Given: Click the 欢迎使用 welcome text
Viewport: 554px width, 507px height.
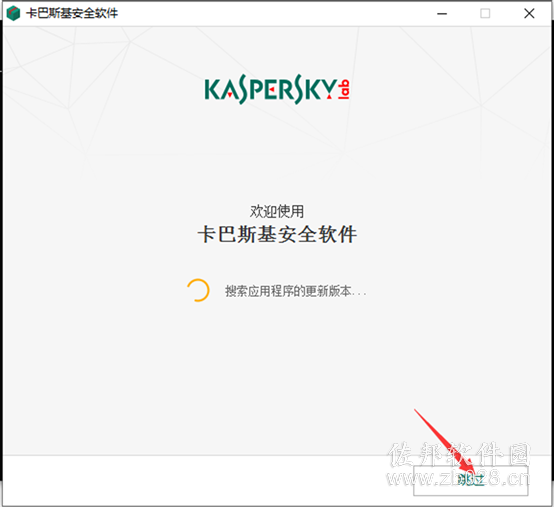Looking at the screenshot, I should [277, 211].
